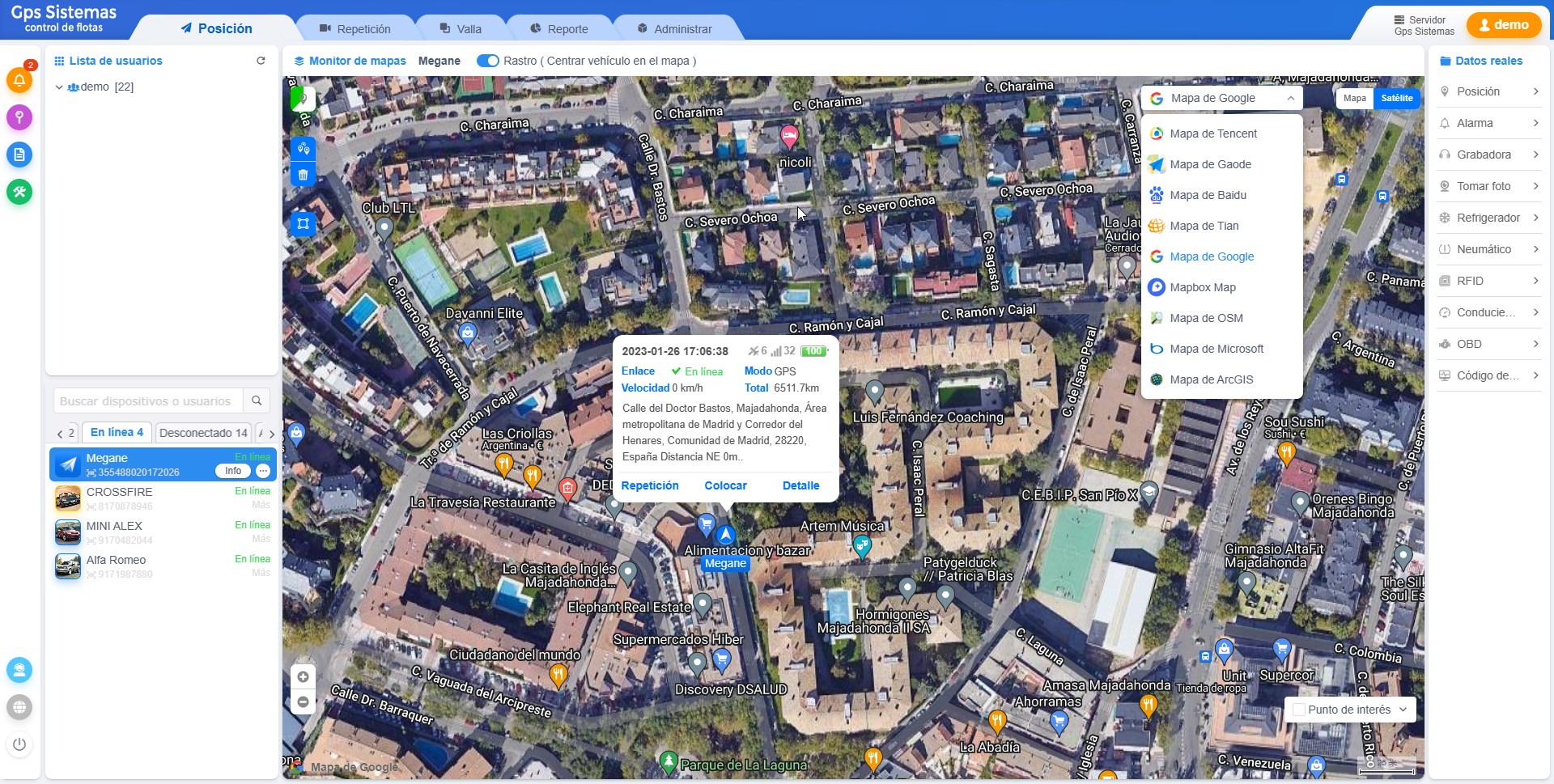Expand the Código de section
This screenshot has width=1554, height=784.
pyautogui.click(x=1488, y=375)
